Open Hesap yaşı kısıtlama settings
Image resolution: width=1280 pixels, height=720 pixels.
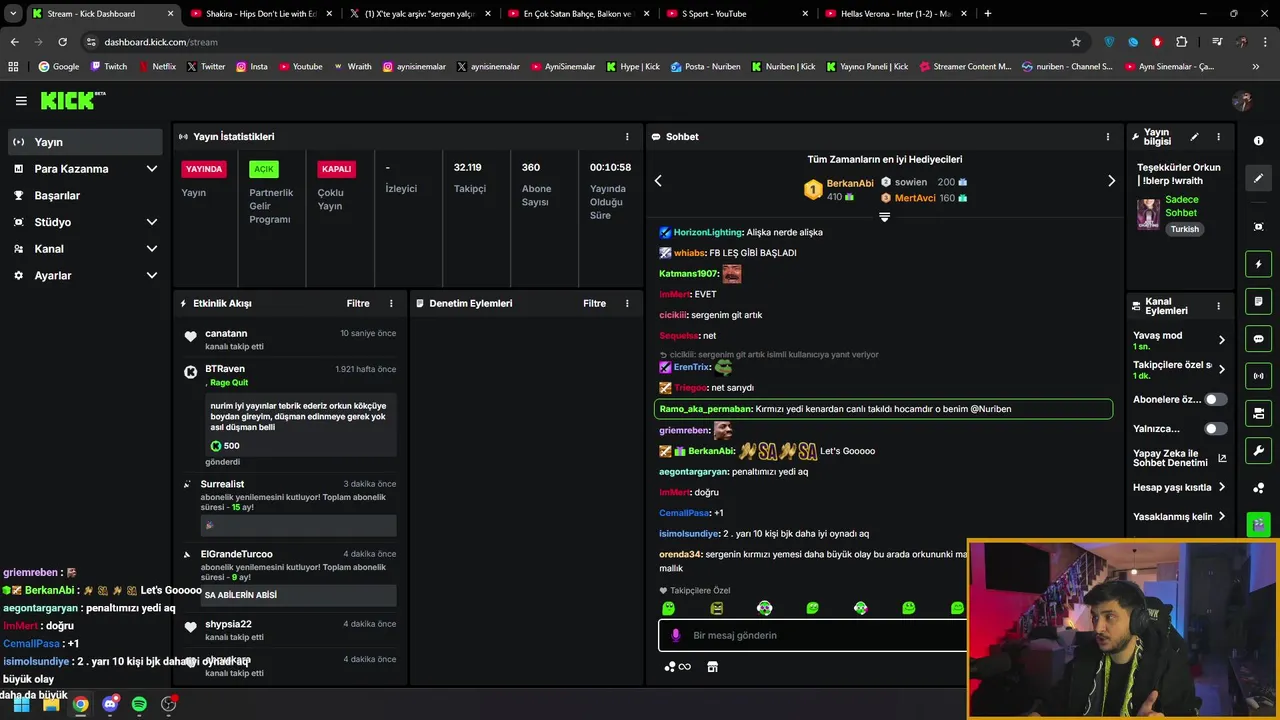1179,488
